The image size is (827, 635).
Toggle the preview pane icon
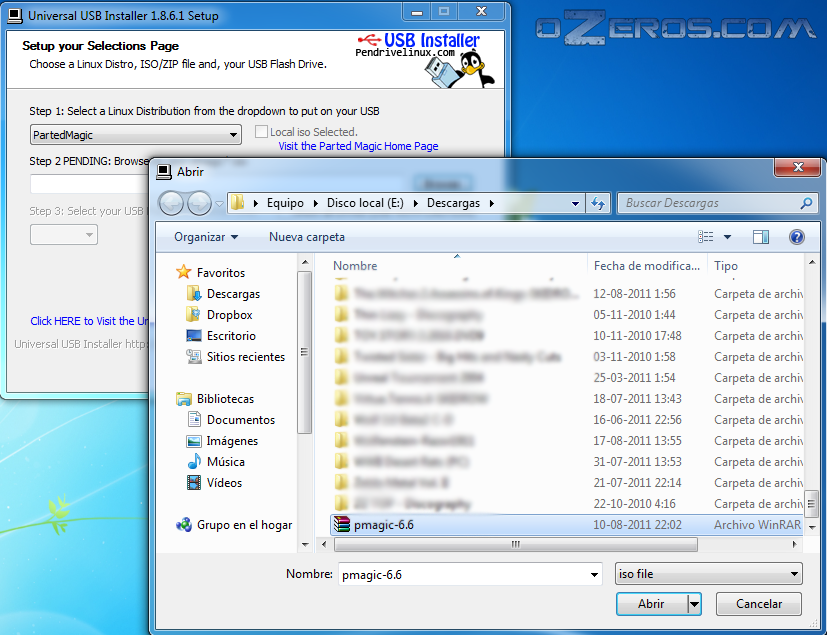761,237
